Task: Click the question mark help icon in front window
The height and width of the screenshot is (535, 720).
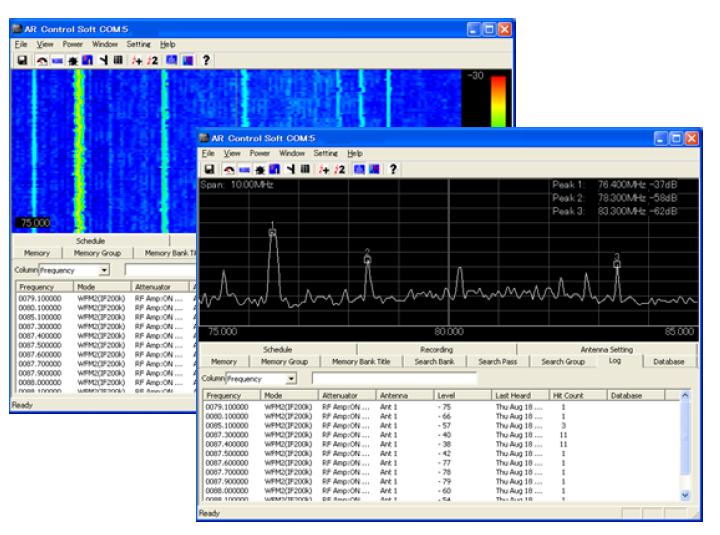Action: tap(392, 168)
